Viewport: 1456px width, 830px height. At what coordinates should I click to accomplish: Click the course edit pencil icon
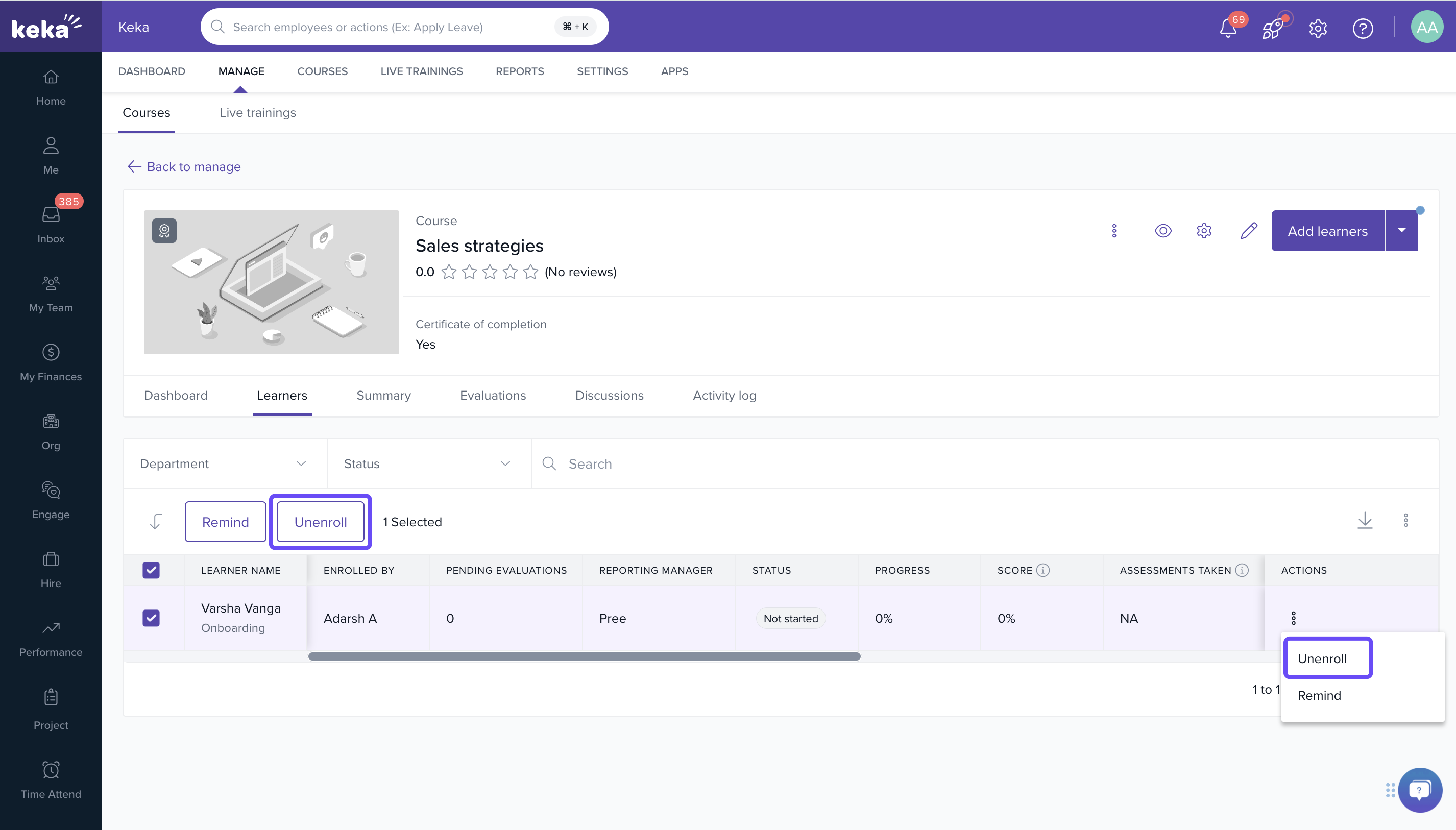coord(1249,231)
